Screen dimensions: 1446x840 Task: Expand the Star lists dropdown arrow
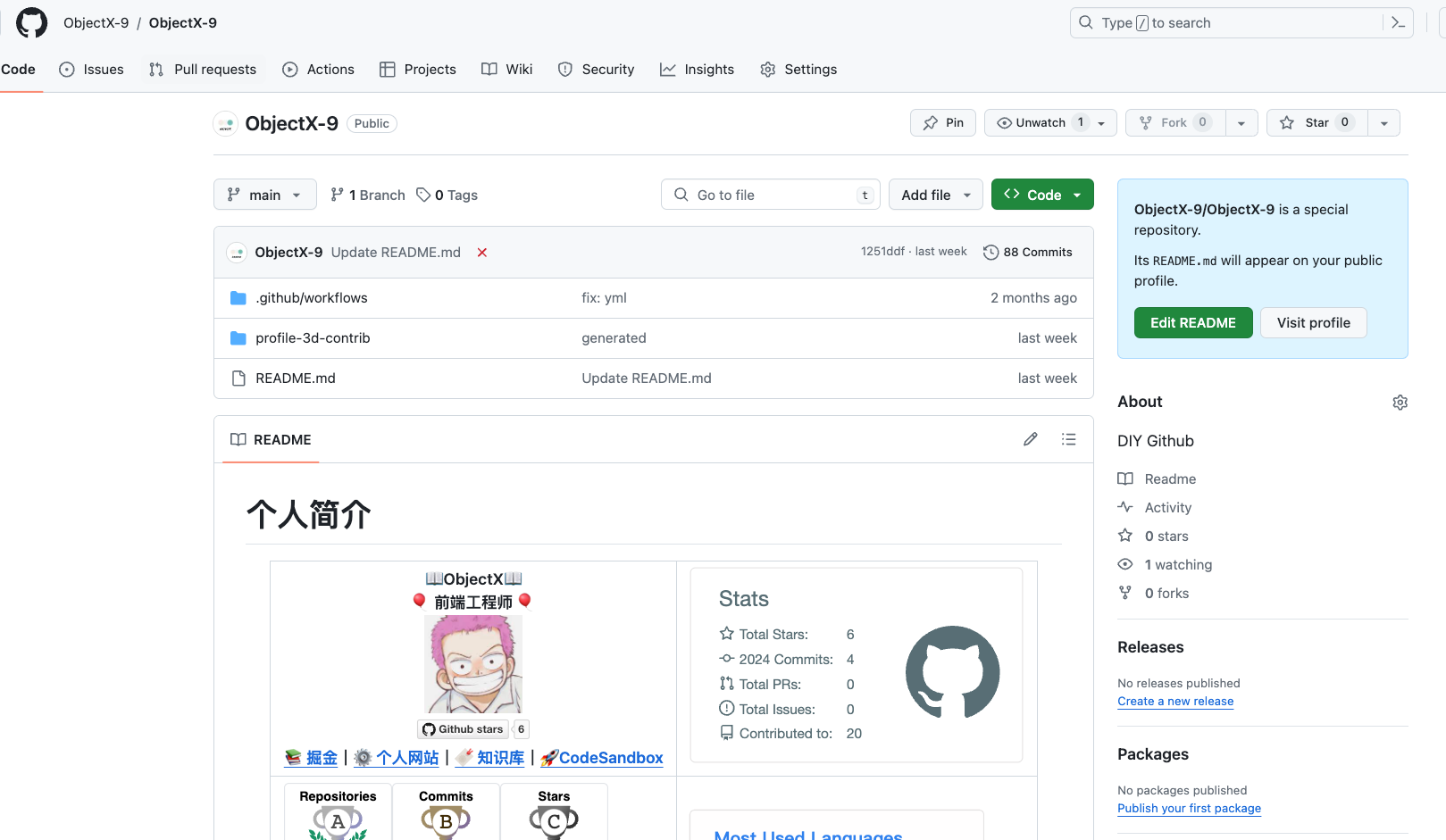[1384, 123]
